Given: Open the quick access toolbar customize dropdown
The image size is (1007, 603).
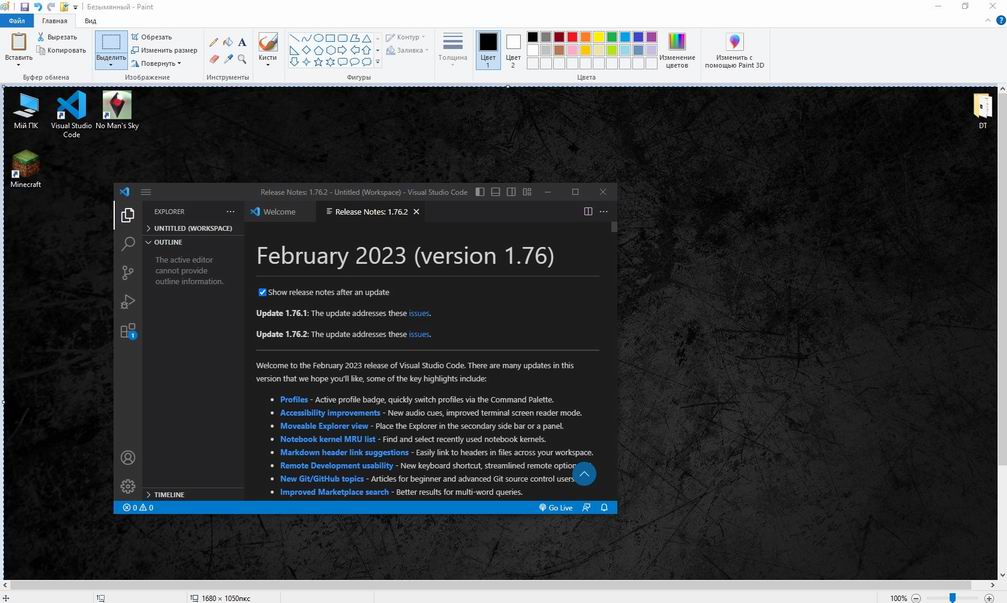Looking at the screenshot, I should point(76,7).
